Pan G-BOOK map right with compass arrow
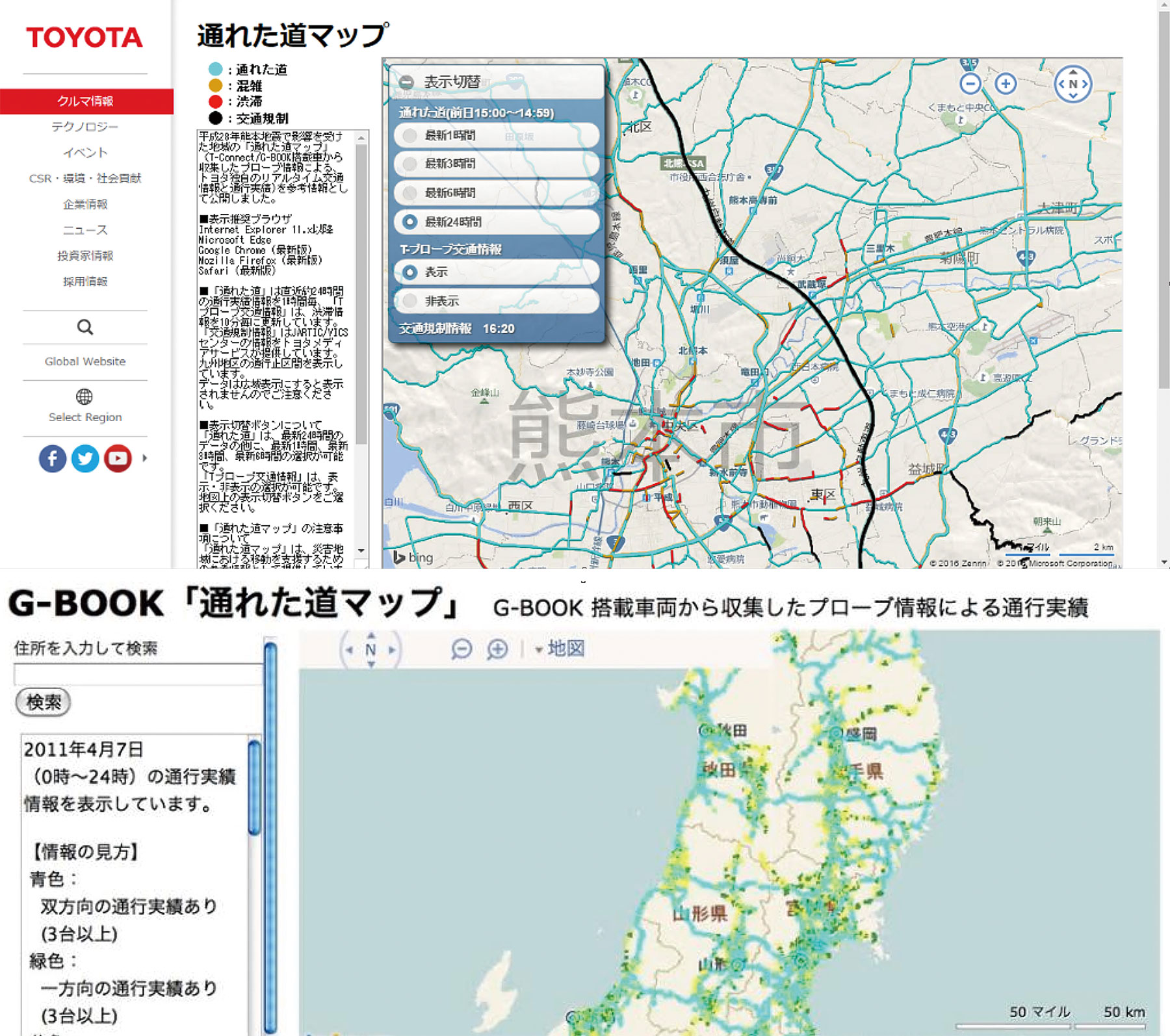 (x=391, y=649)
